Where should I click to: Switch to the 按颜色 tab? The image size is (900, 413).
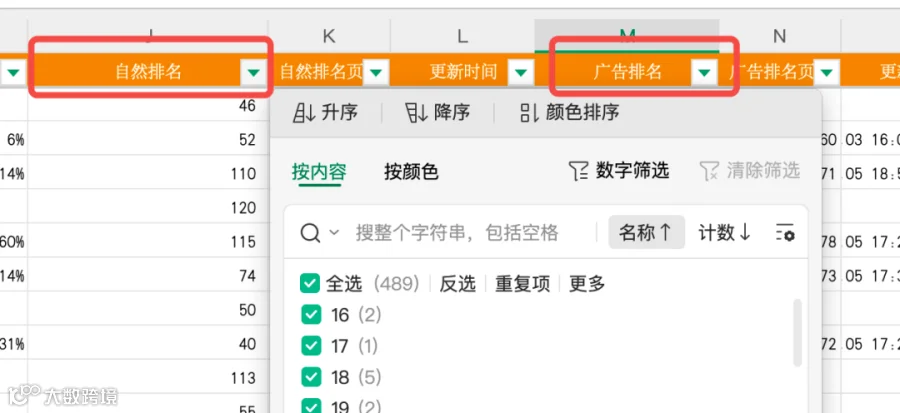coord(411,172)
